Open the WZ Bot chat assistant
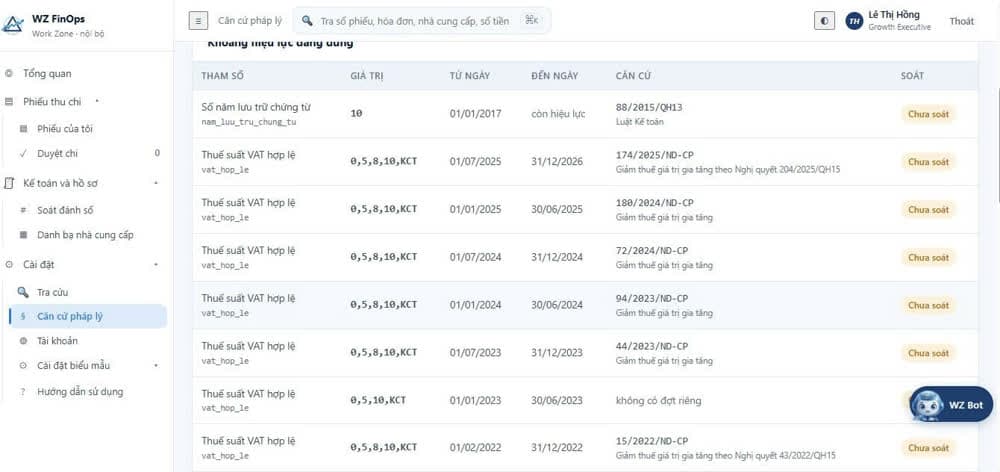Viewport: 1000px width, 472px height. (x=951, y=404)
